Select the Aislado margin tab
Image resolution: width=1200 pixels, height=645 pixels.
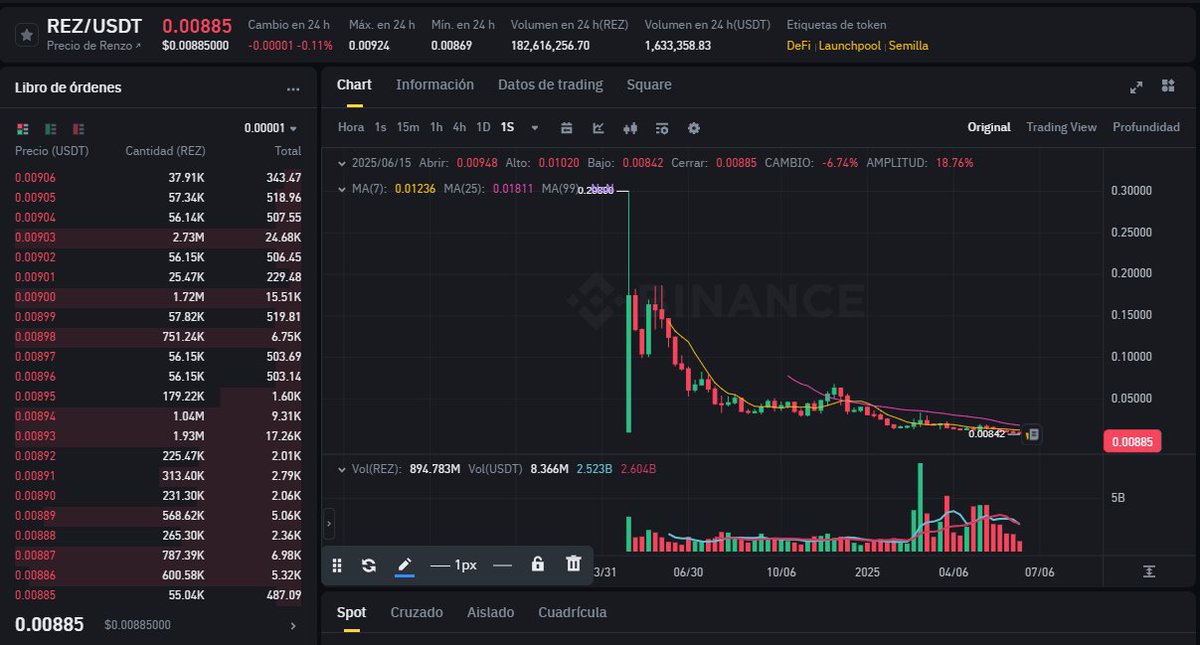click(x=491, y=612)
